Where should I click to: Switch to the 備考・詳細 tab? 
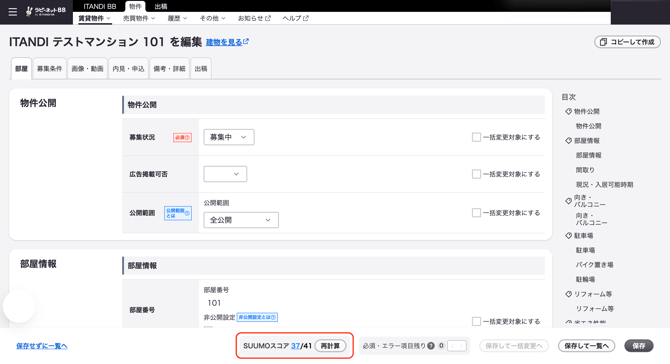(169, 68)
